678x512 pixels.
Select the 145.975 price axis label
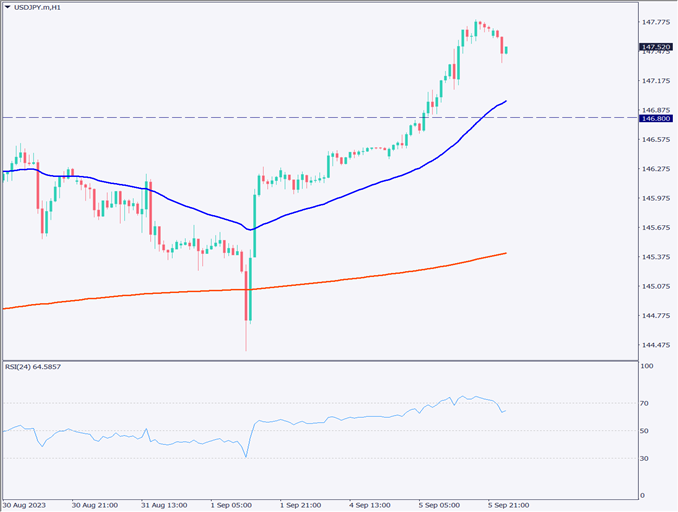tap(656, 198)
